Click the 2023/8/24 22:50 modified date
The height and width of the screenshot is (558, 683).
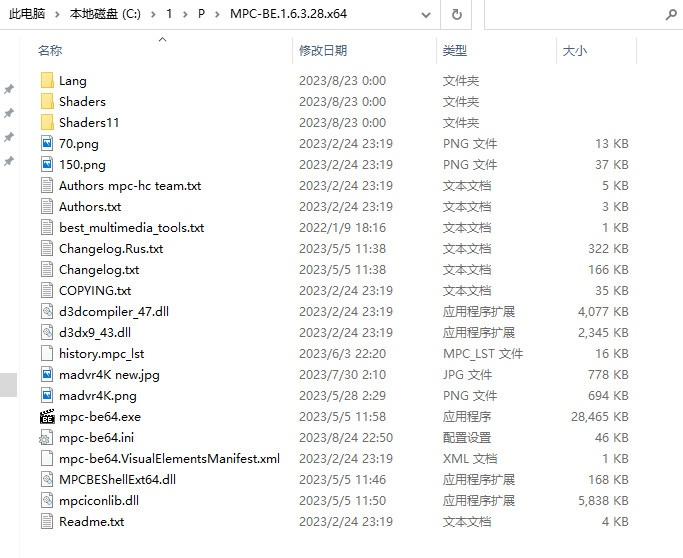click(346, 437)
